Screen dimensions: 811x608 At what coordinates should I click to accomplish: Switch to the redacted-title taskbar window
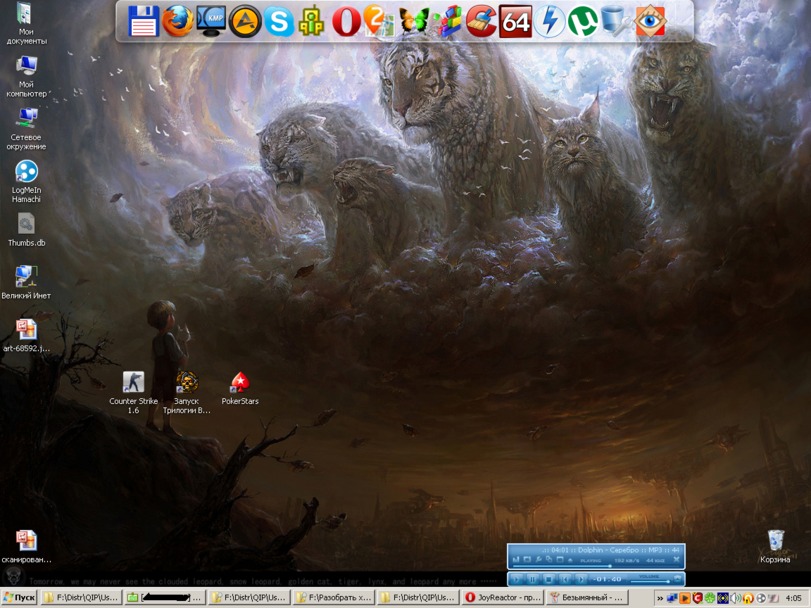pyautogui.click(x=166, y=598)
